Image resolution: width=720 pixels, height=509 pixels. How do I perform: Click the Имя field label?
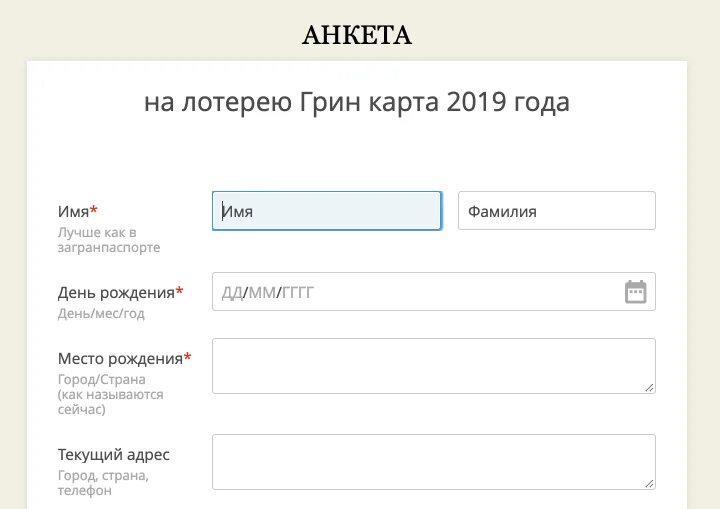coord(73,211)
